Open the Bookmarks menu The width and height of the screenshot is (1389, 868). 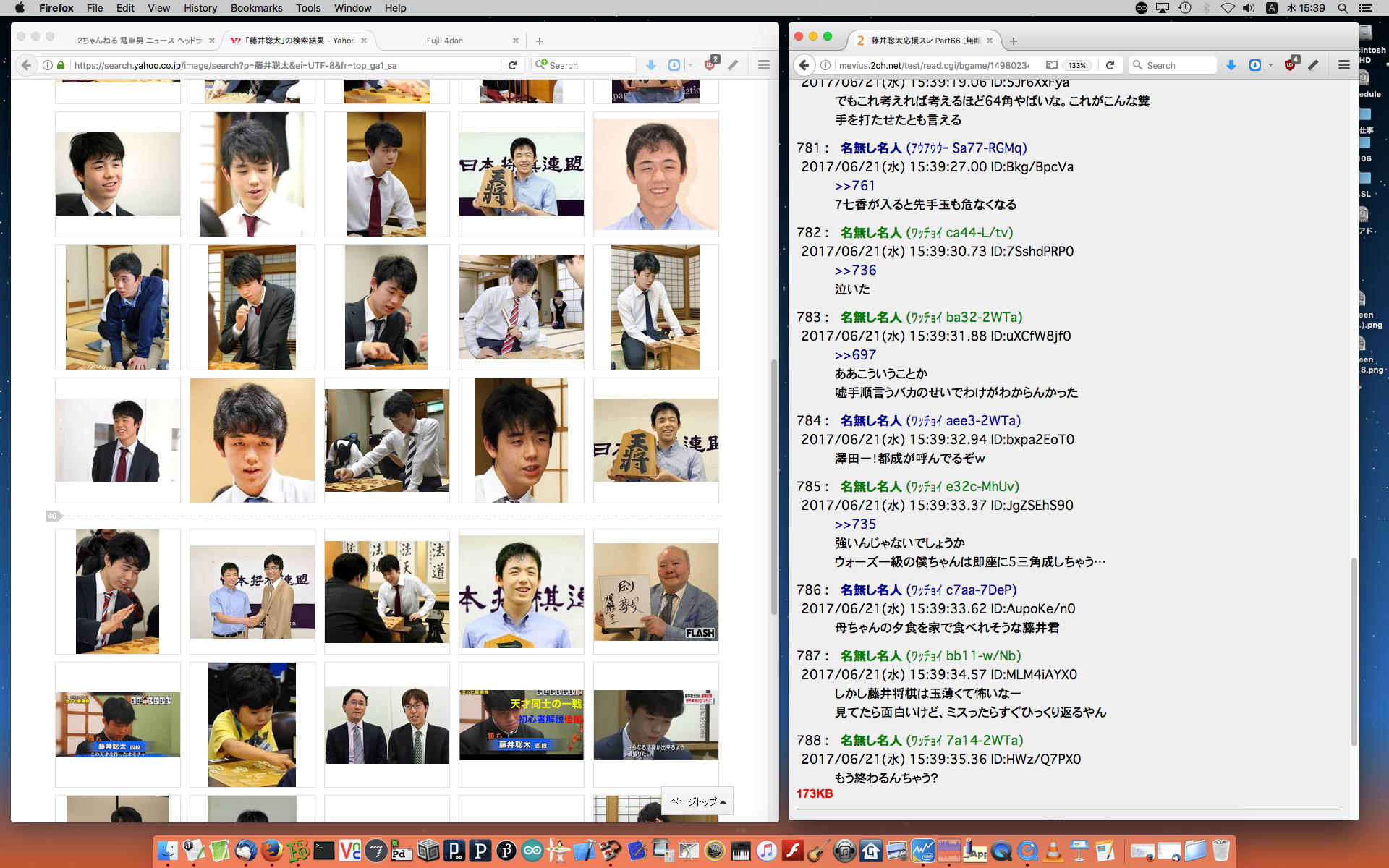pos(256,8)
